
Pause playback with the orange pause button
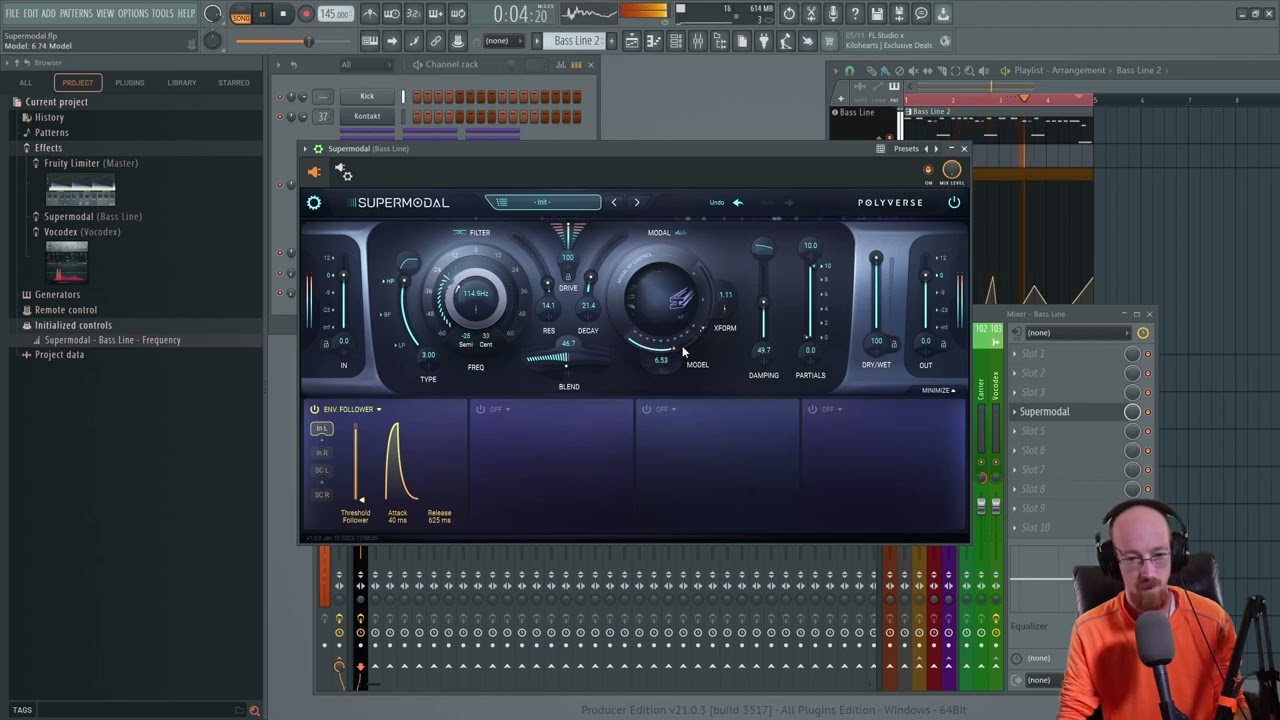pos(262,14)
